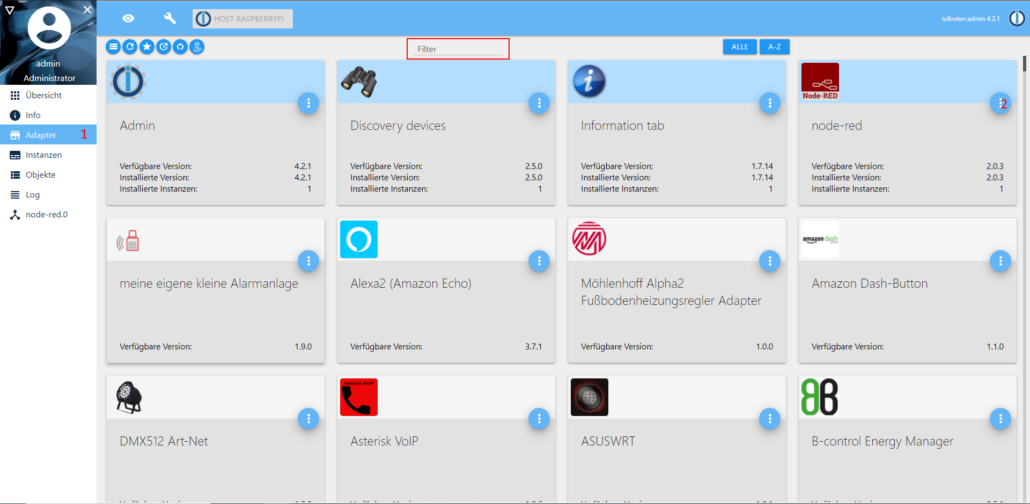Open install from GitHub icon
This screenshot has width=1030, height=504.
(x=179, y=47)
